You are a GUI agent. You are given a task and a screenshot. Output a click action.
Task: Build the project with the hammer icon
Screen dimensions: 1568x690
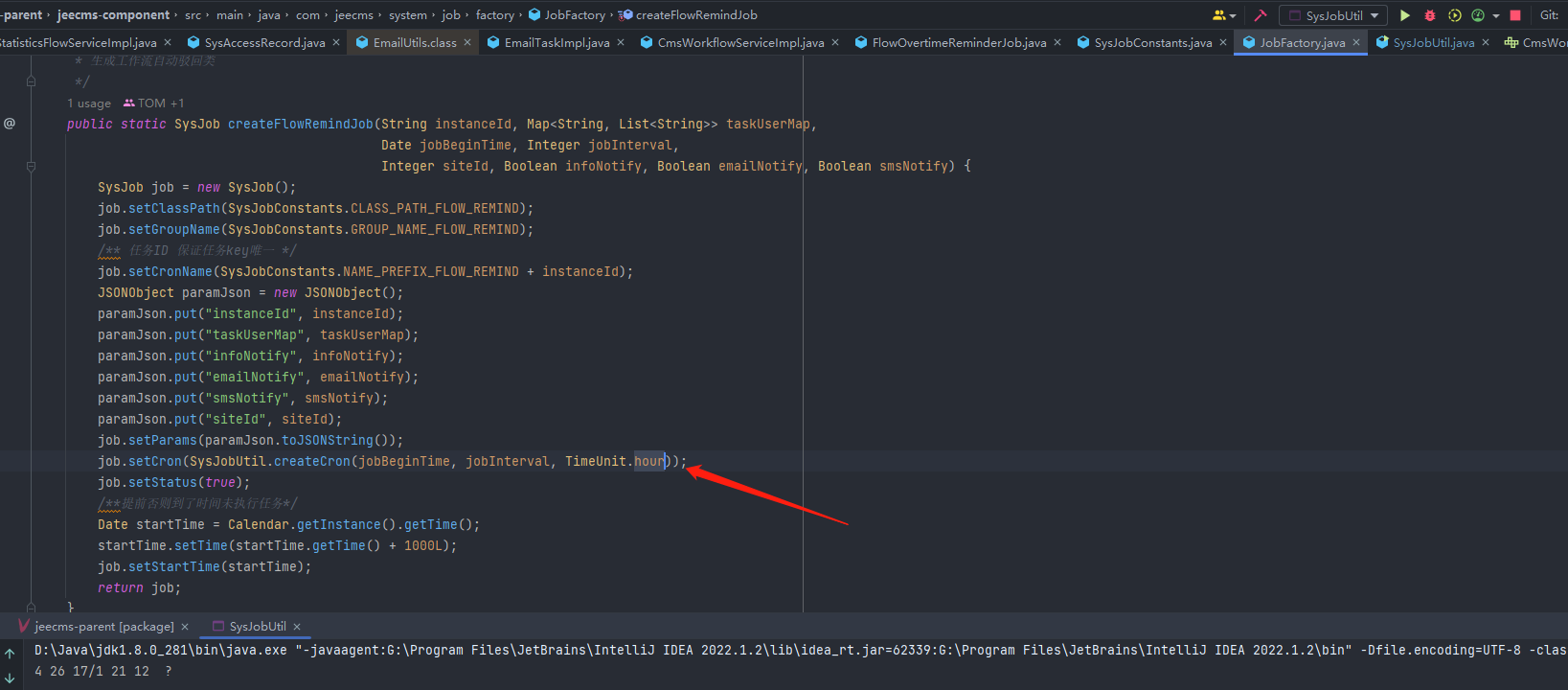(1261, 15)
